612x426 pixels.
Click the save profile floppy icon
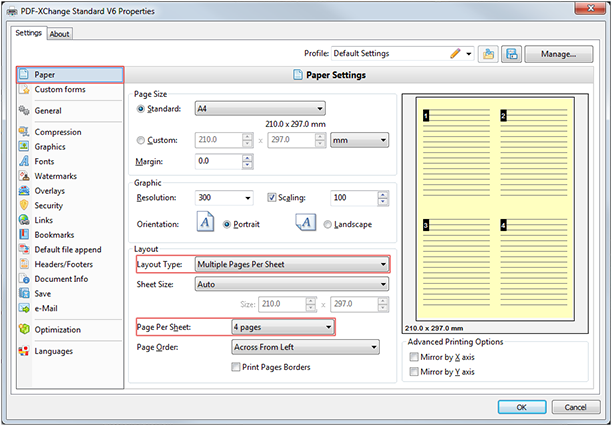[x=511, y=54]
